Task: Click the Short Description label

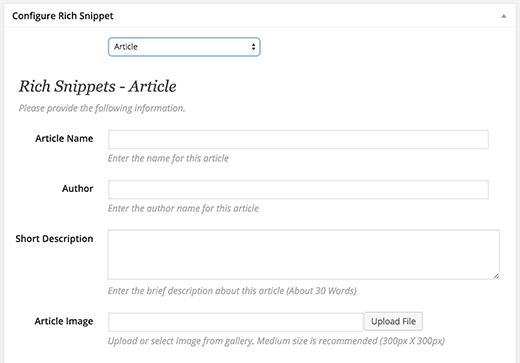Action: (x=54, y=239)
